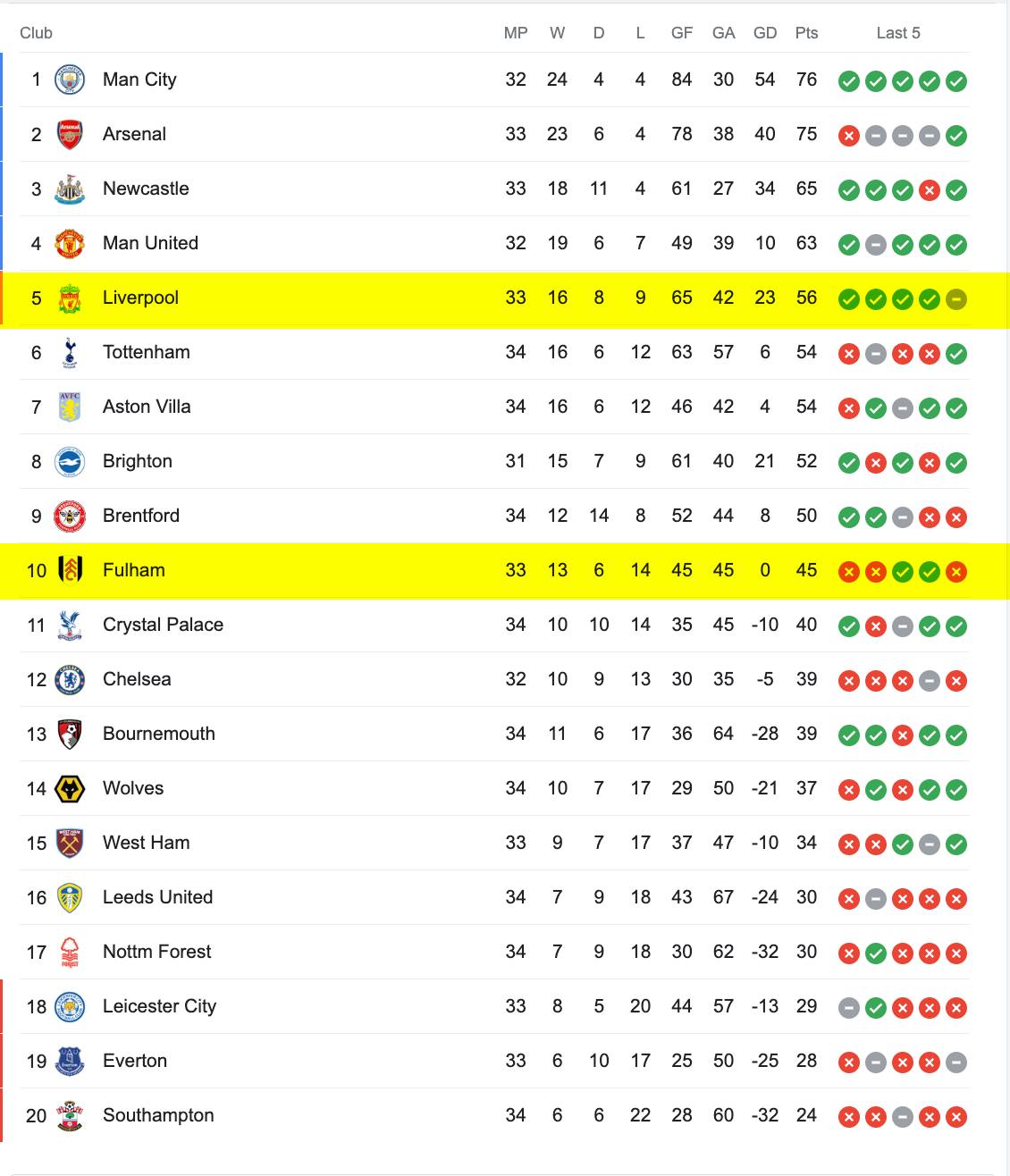Open the Man United team link
The width and height of the screenshot is (1010, 1176).
(150, 243)
